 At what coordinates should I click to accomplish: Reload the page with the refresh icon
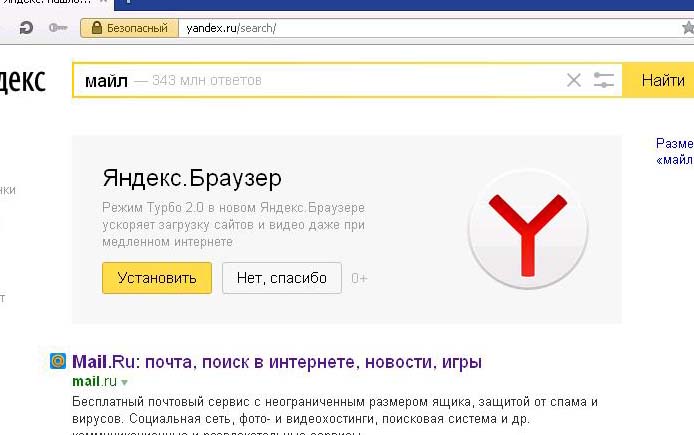27,28
